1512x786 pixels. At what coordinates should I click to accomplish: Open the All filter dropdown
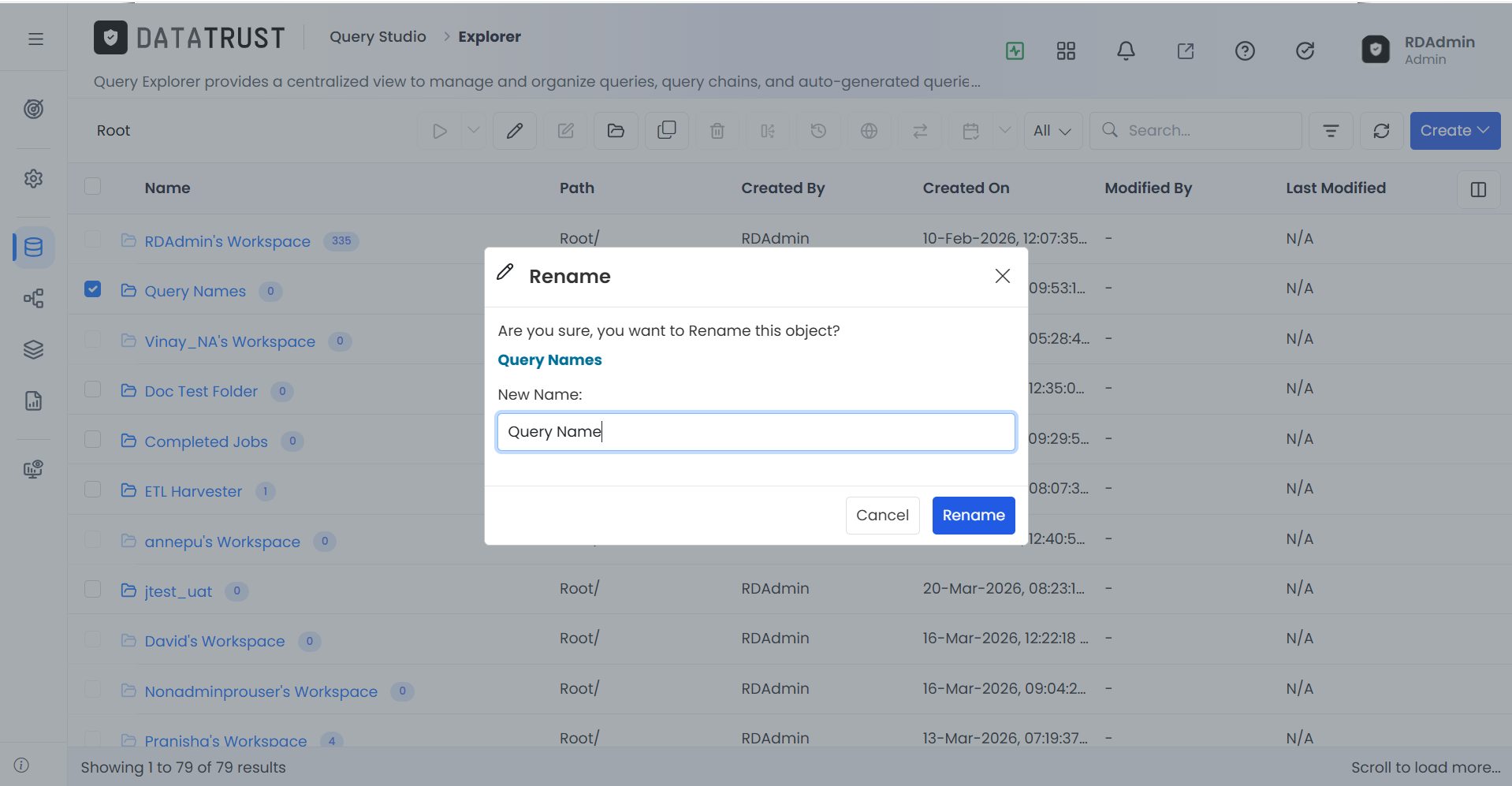point(1052,131)
